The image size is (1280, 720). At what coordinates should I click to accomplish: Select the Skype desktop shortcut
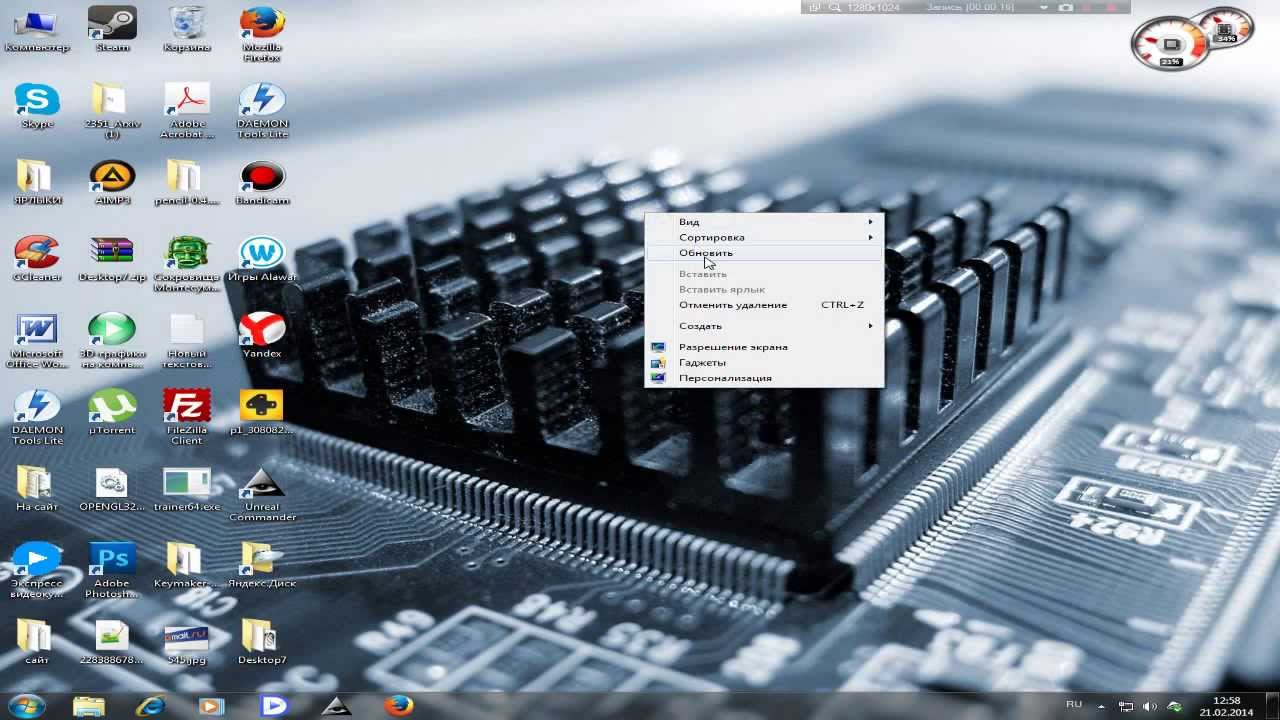coord(37,106)
